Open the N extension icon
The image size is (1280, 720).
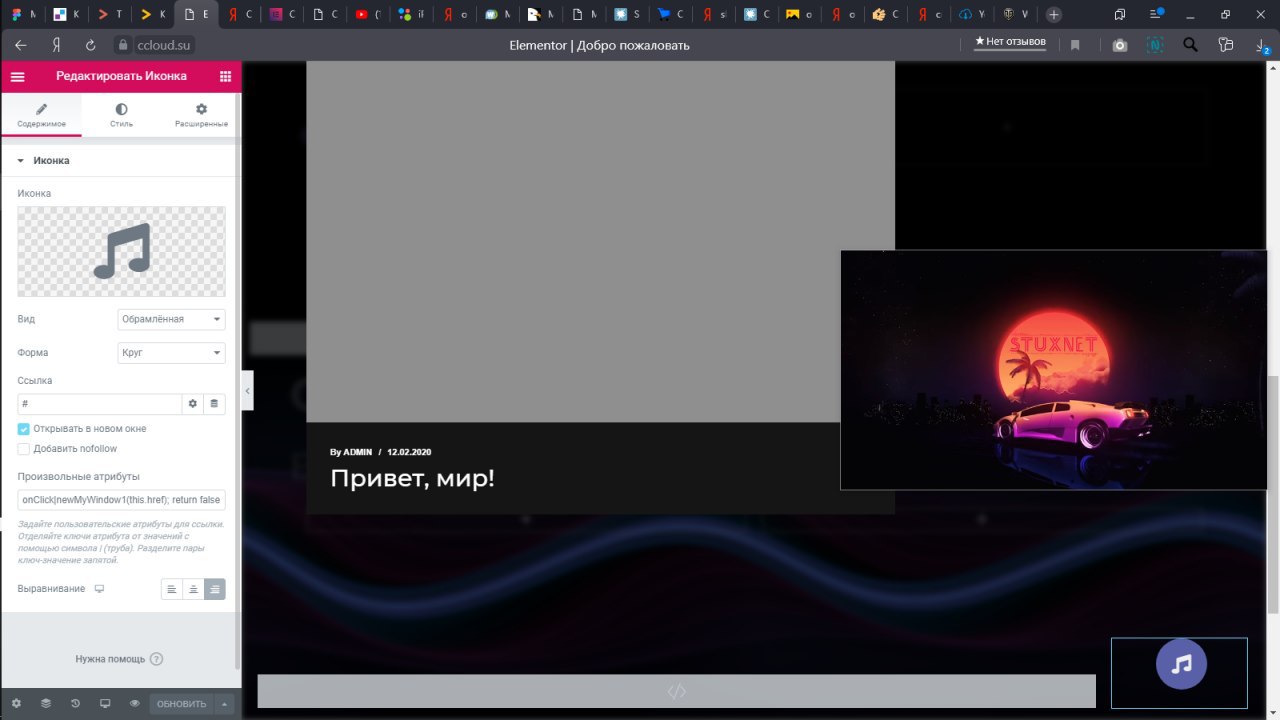[1155, 45]
